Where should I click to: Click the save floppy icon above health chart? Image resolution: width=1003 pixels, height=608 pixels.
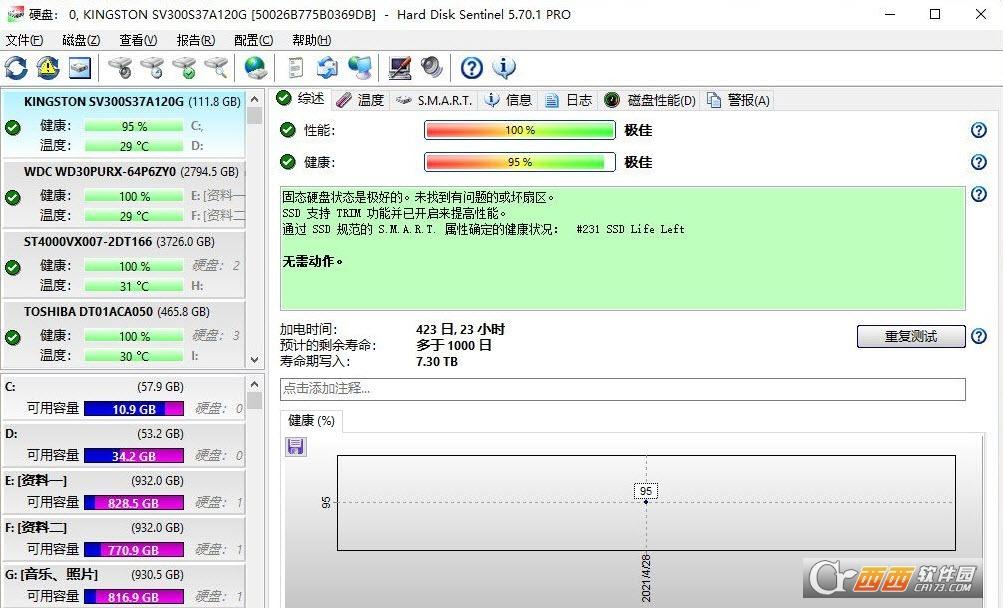[x=296, y=446]
